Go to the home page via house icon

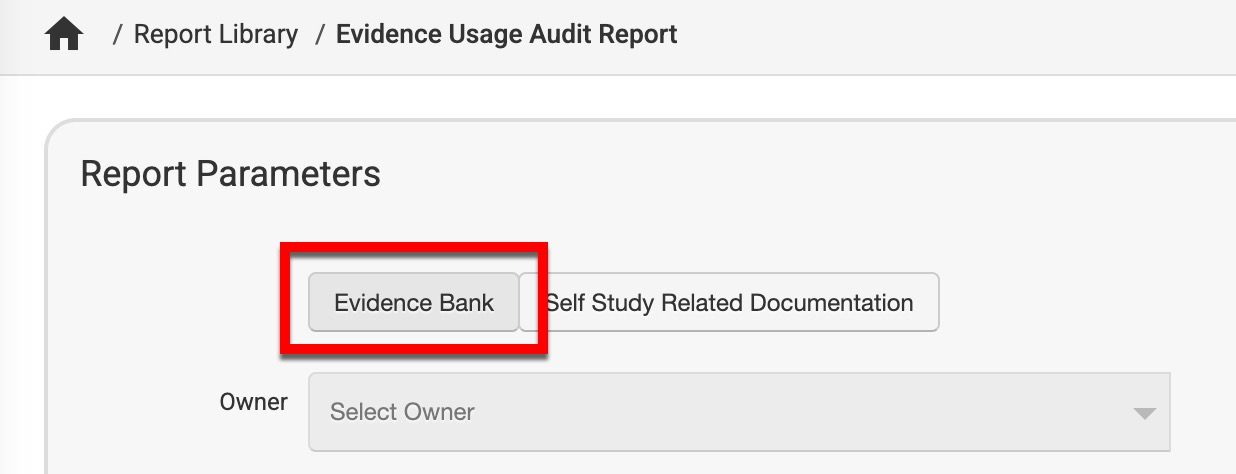(64, 35)
